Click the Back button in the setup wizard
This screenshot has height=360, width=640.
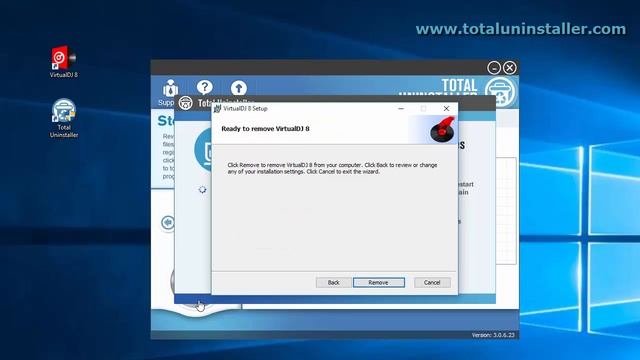[333, 282]
